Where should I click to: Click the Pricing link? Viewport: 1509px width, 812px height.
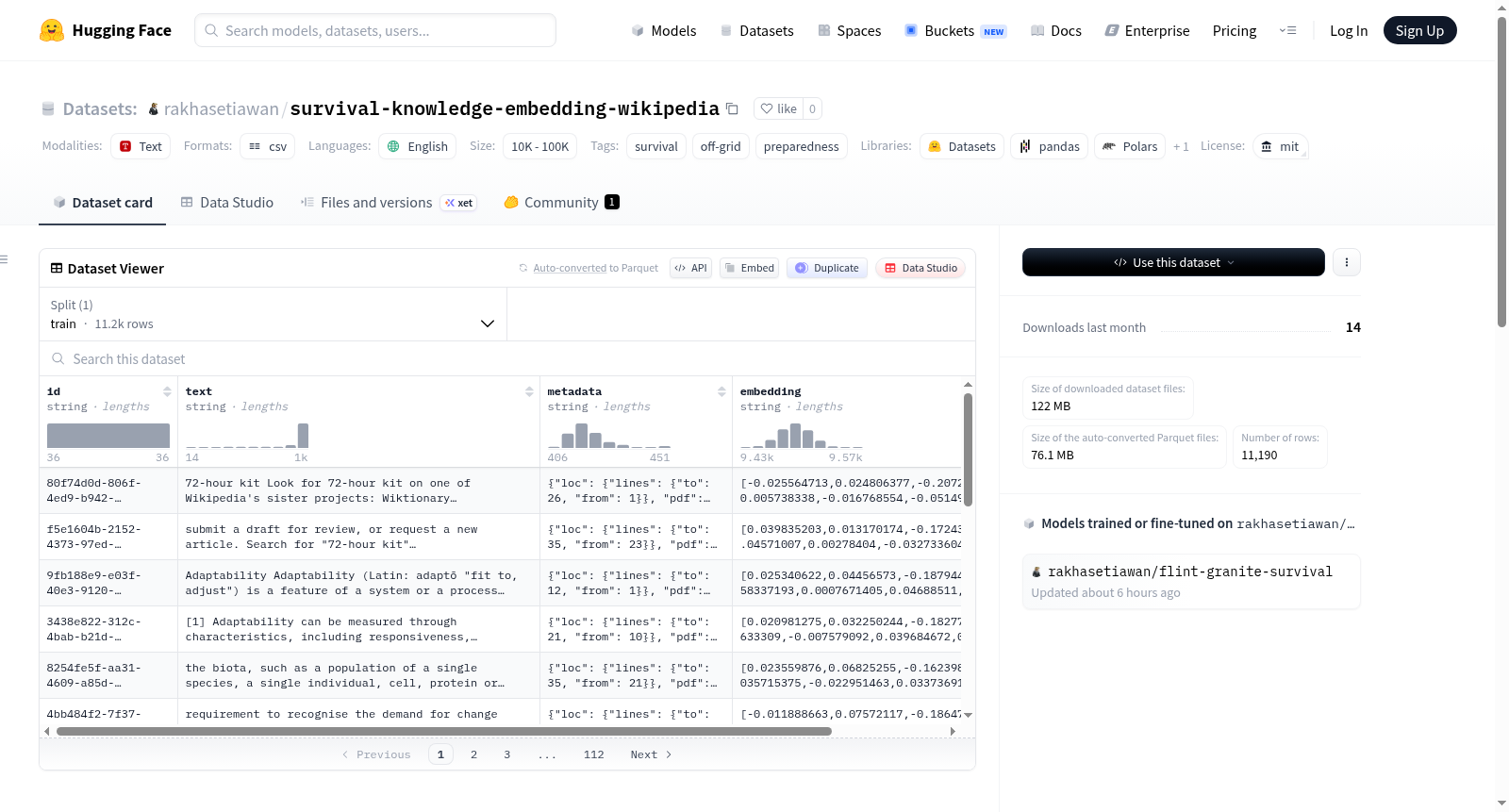[x=1235, y=30]
